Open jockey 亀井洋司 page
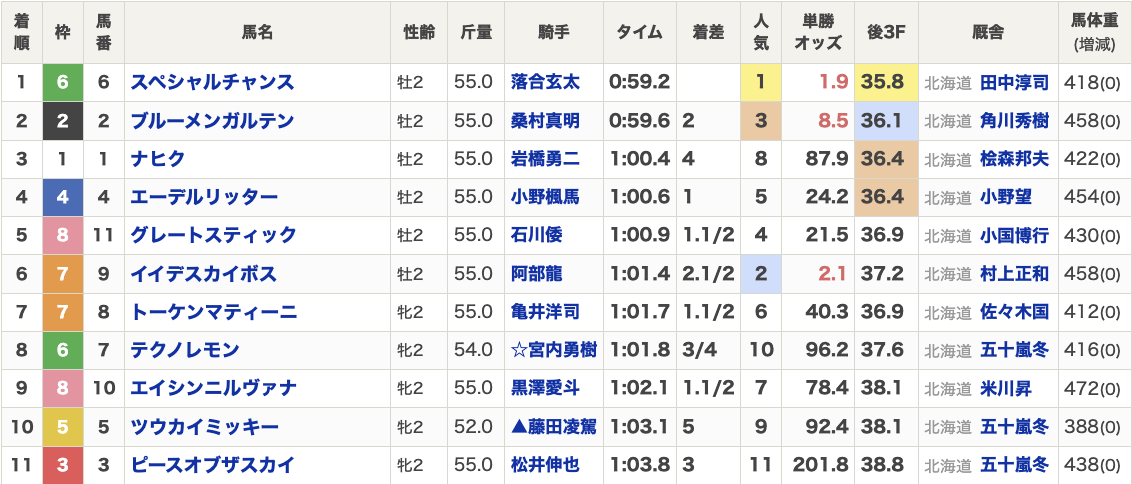Viewport: 1132px width, 484px height. coord(545,312)
